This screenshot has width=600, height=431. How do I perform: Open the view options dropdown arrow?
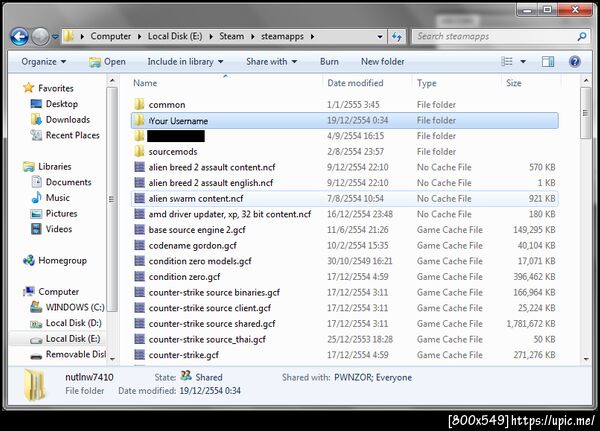[x=523, y=62]
